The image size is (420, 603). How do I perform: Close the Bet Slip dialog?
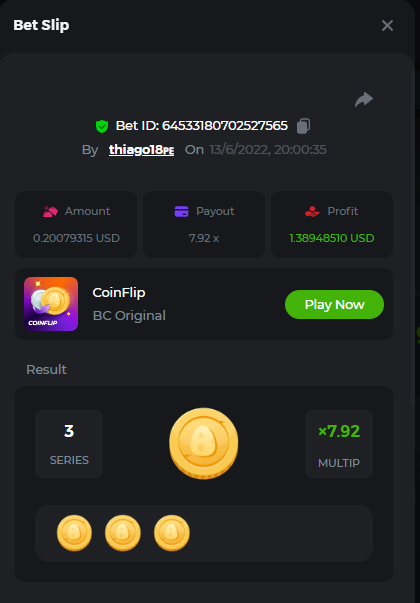(x=387, y=26)
